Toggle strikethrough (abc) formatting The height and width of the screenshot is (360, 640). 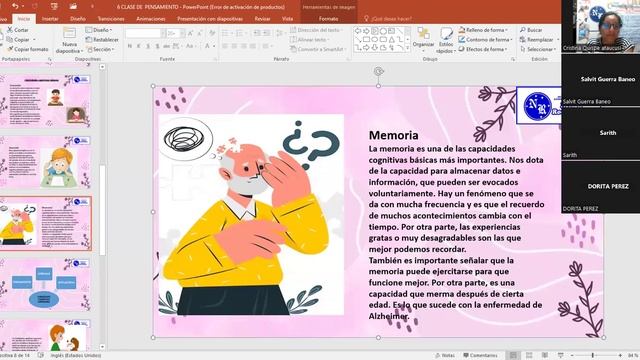(167, 46)
